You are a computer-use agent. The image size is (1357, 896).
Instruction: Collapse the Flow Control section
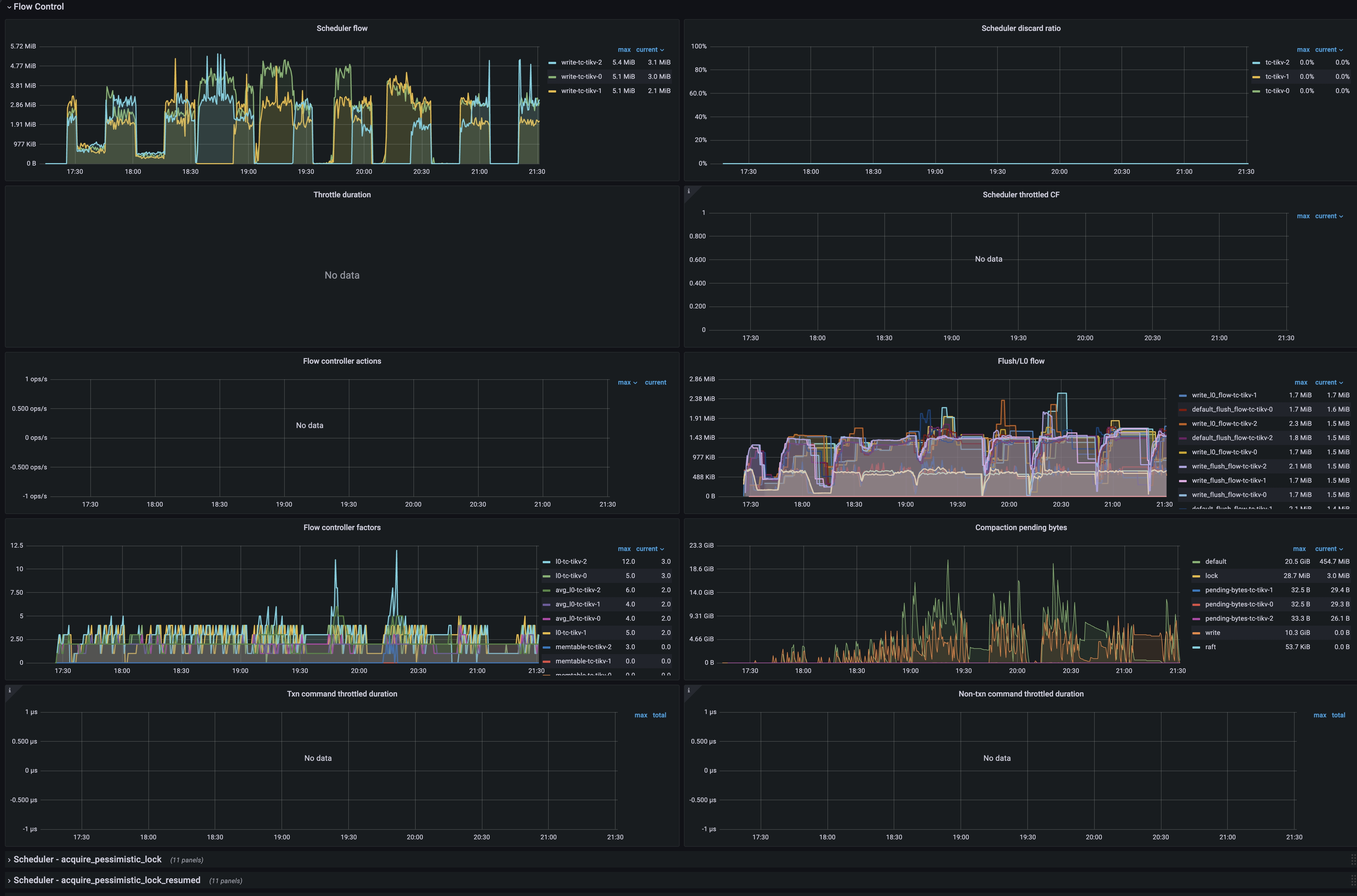(x=38, y=6)
